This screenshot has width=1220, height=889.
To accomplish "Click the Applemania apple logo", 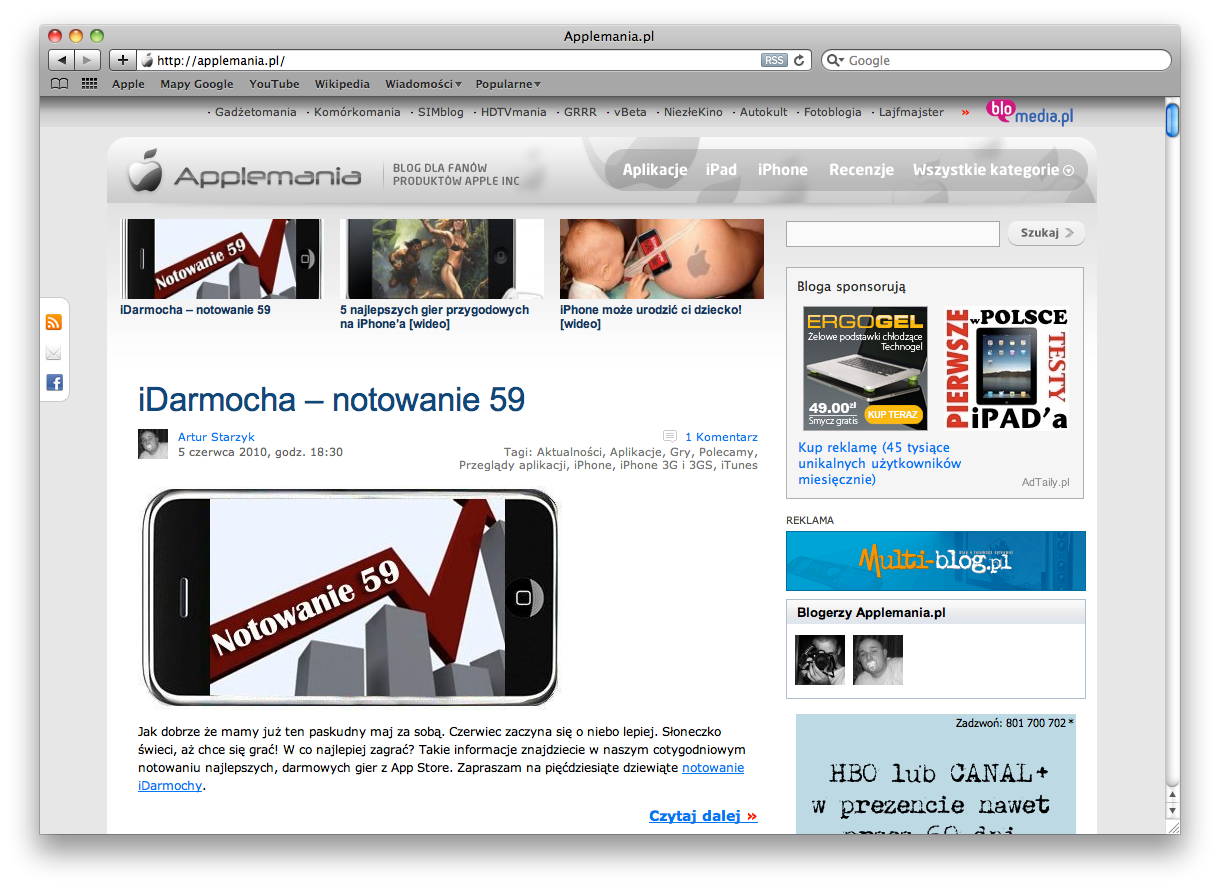I will coord(145,171).
